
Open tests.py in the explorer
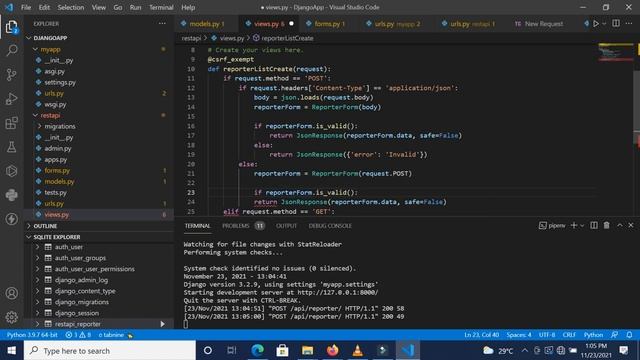point(55,193)
